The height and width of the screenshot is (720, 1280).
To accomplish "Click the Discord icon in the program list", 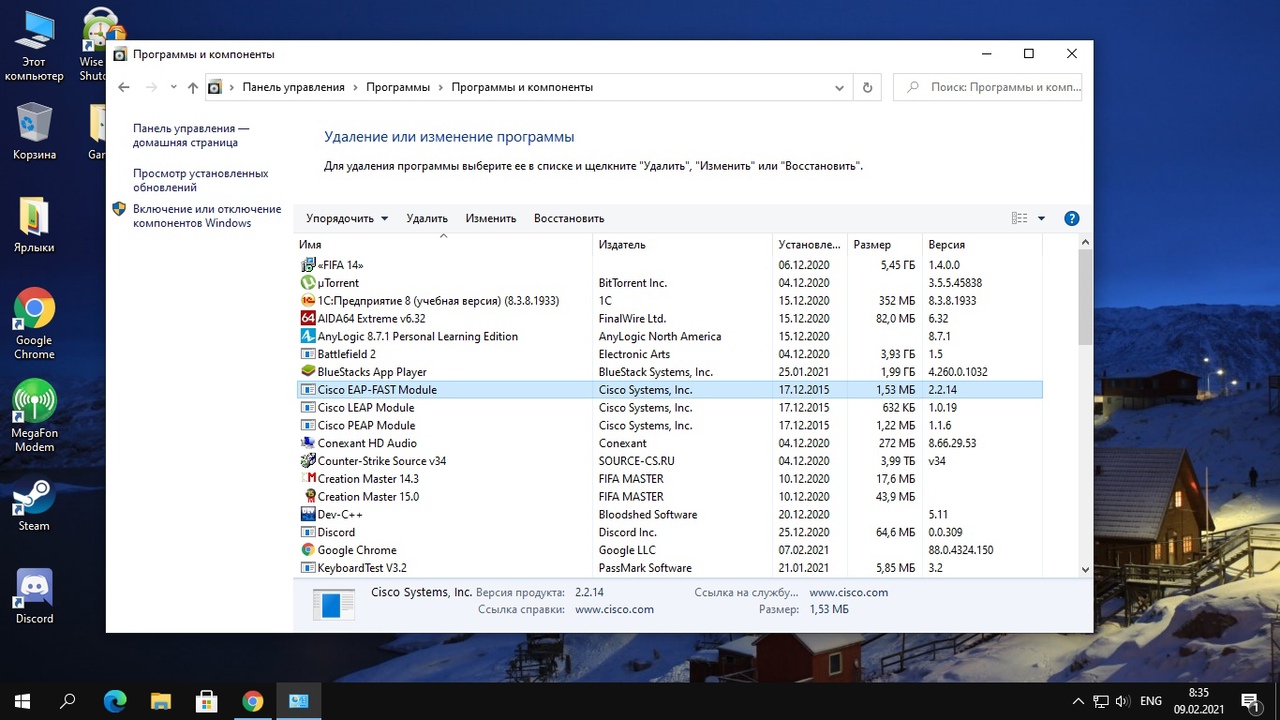I will click(308, 532).
